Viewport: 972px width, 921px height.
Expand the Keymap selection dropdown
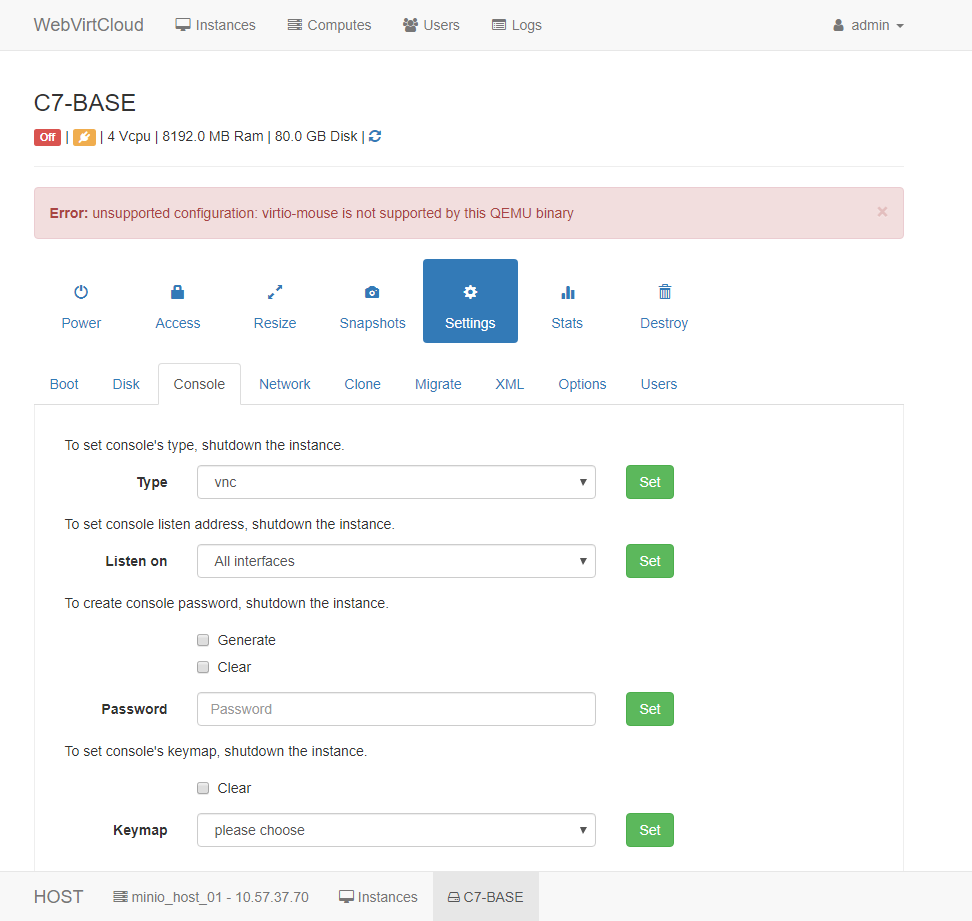pos(395,830)
